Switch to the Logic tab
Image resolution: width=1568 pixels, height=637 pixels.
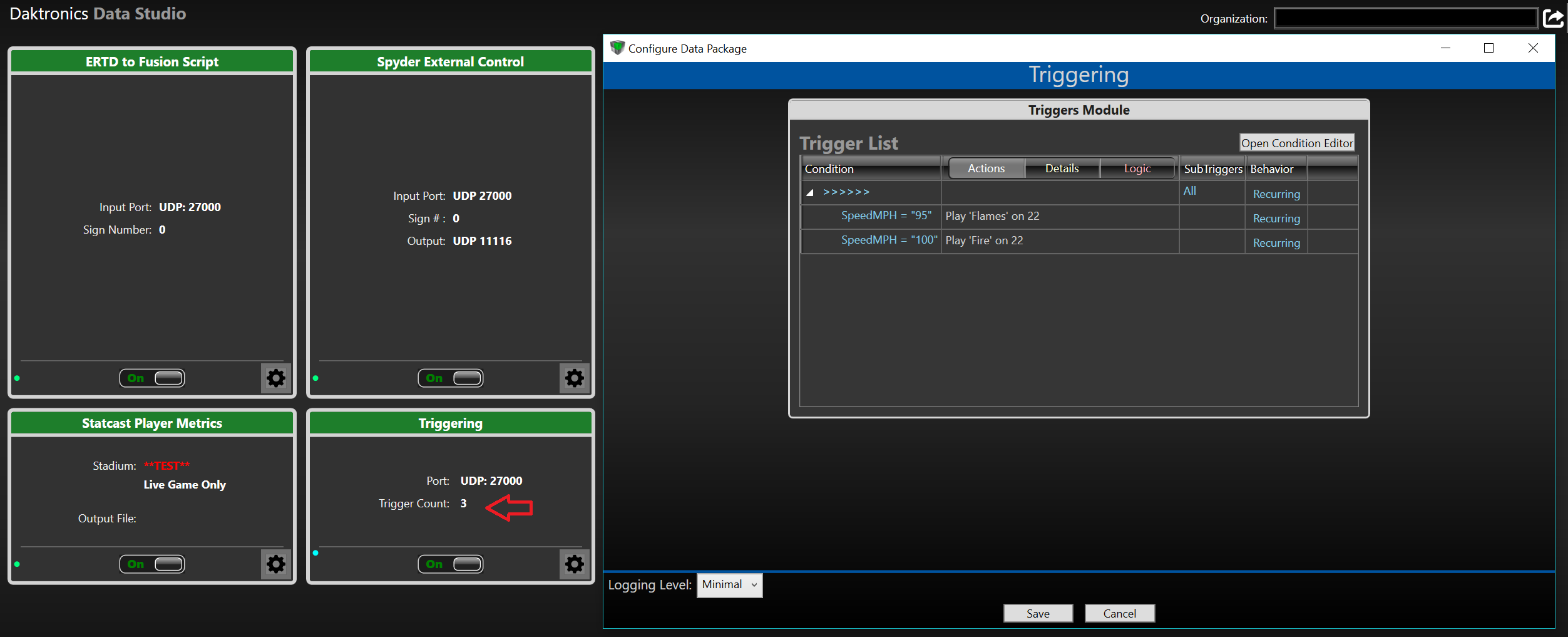(1137, 168)
